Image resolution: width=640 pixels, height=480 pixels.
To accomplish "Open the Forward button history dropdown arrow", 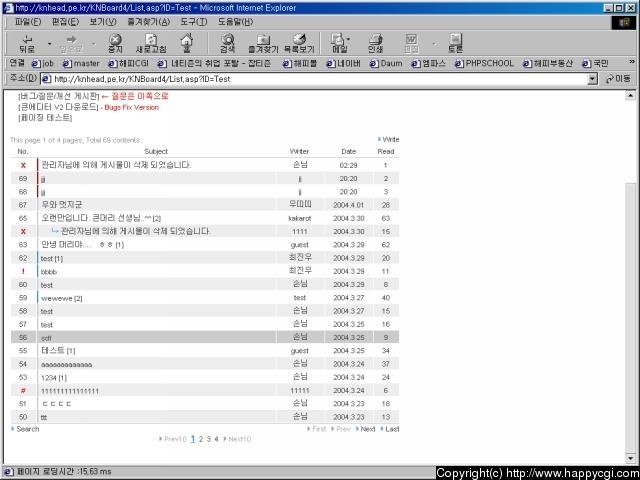I will click(93, 43).
